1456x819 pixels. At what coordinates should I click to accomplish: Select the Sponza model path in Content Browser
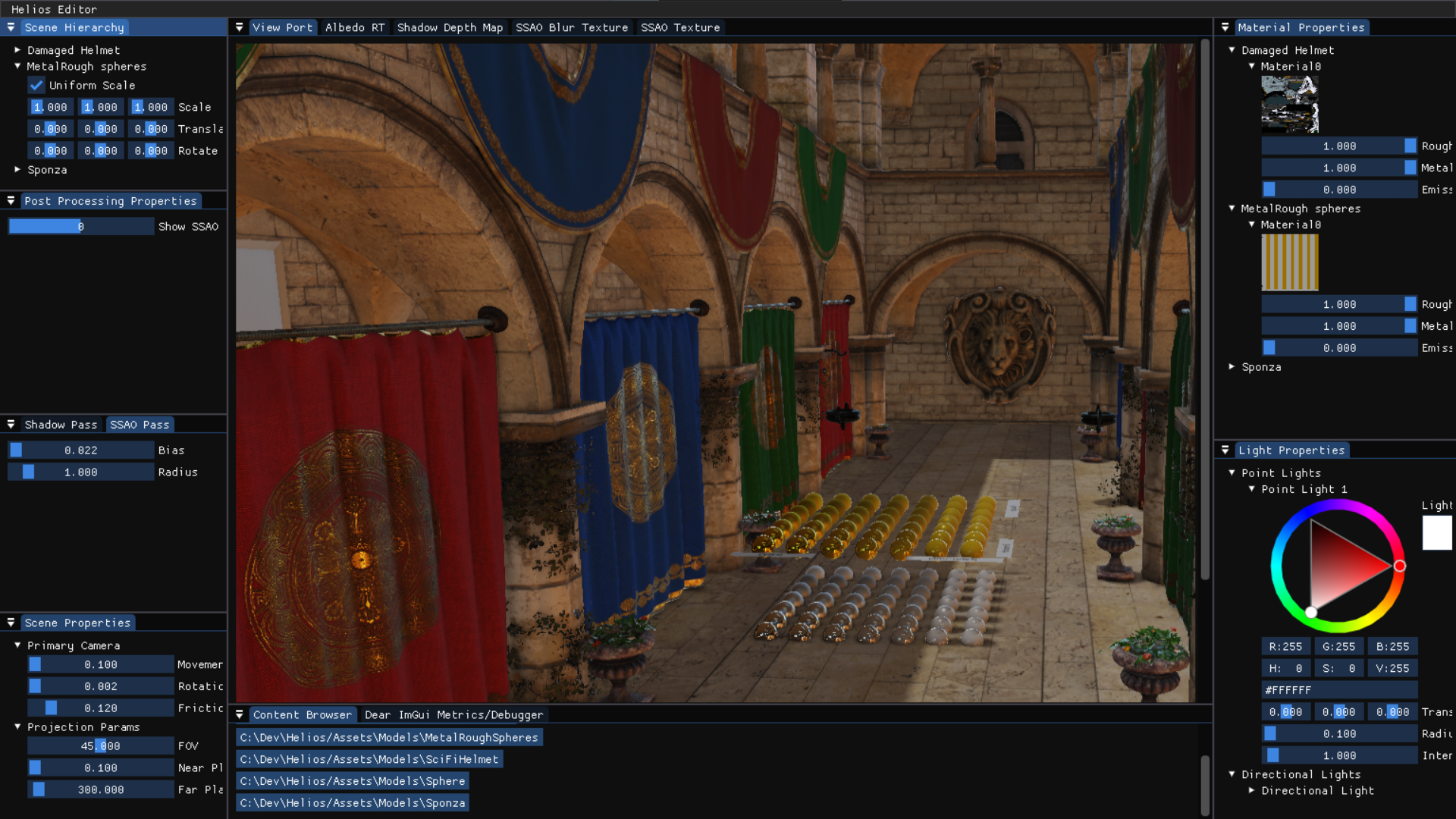point(353,803)
